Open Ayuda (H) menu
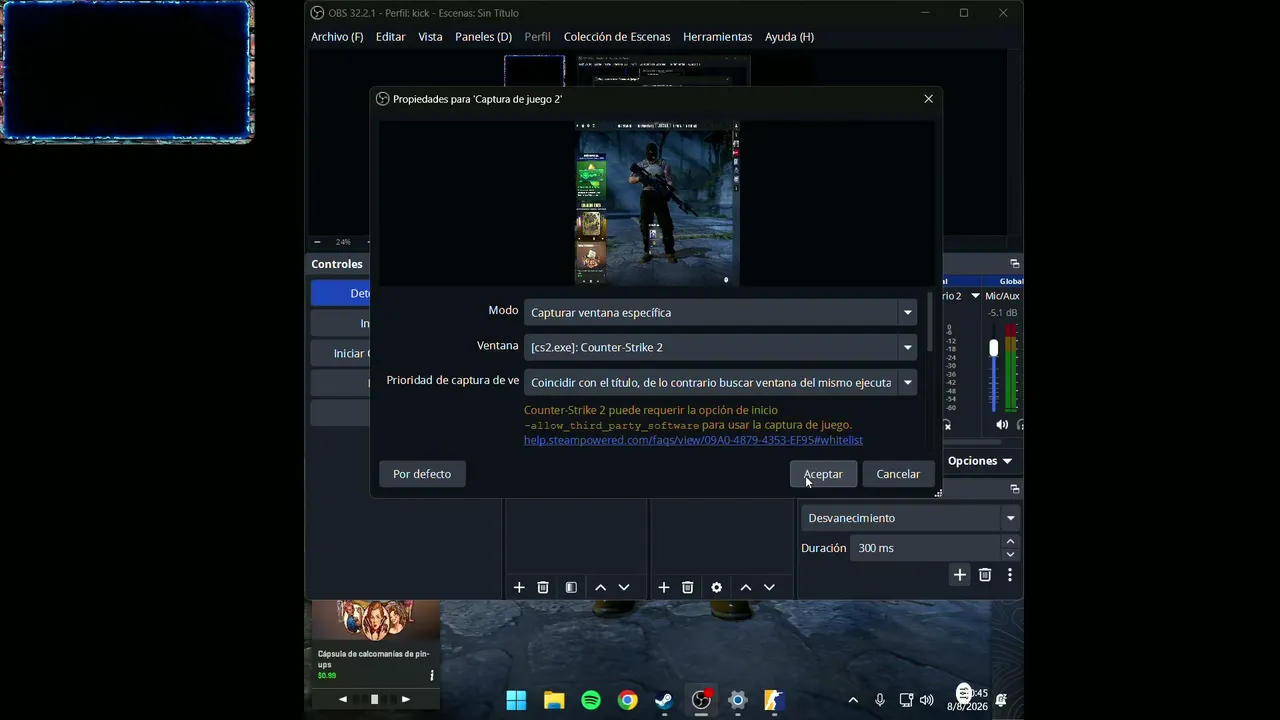 (789, 37)
